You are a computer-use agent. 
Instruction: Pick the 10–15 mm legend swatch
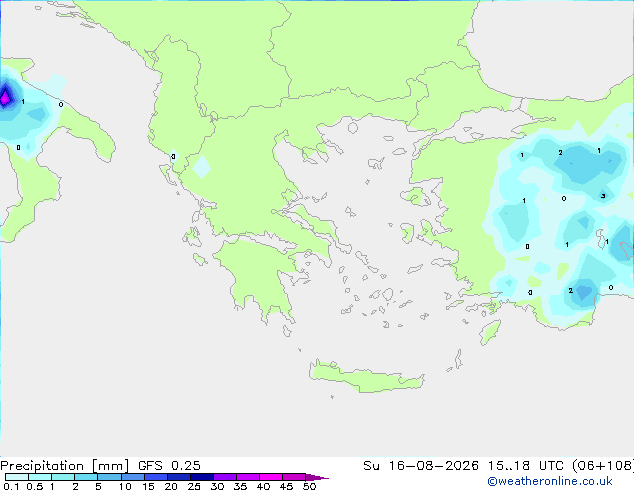pyautogui.click(x=132, y=477)
